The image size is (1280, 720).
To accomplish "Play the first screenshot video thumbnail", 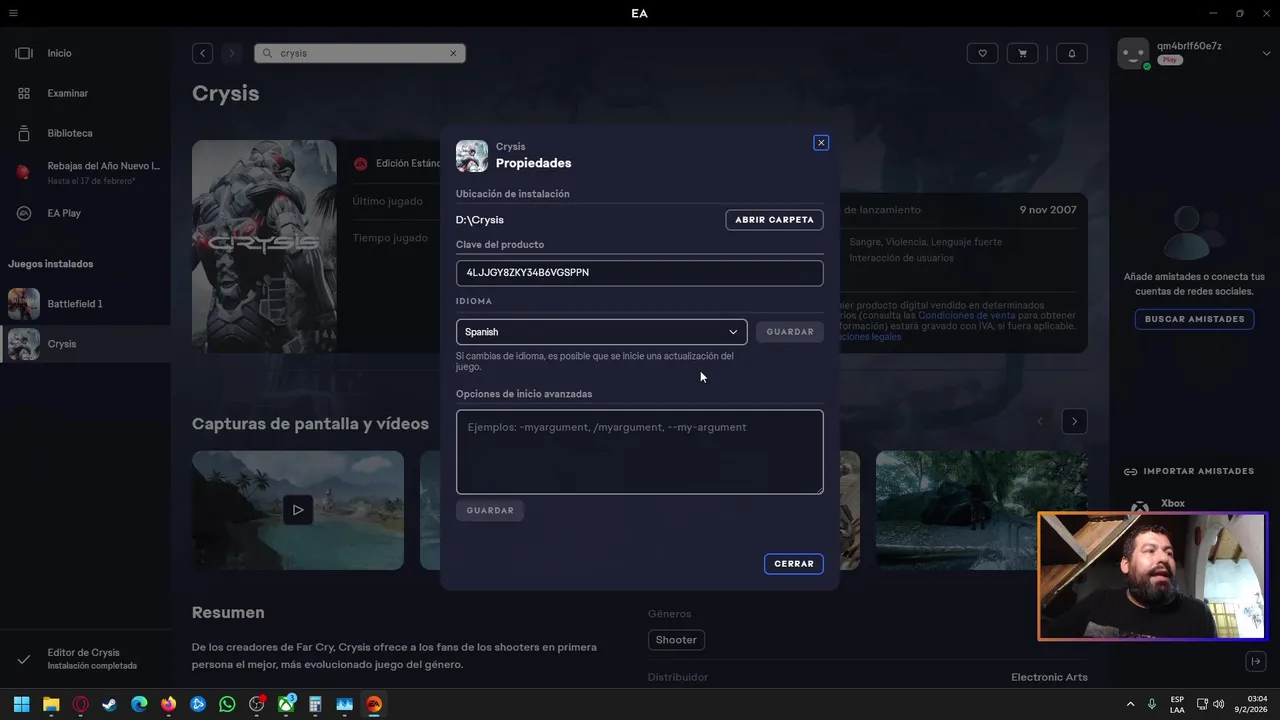I will (x=298, y=510).
